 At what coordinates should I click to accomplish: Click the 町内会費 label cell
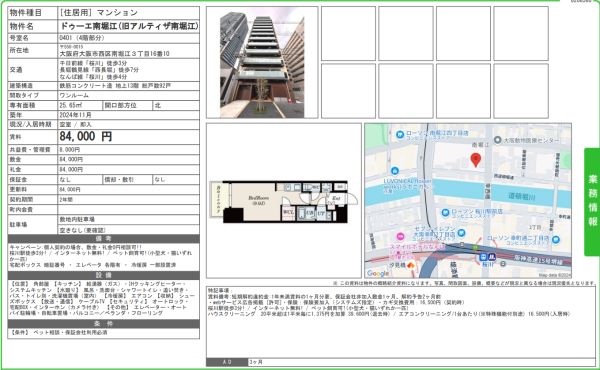point(33,210)
